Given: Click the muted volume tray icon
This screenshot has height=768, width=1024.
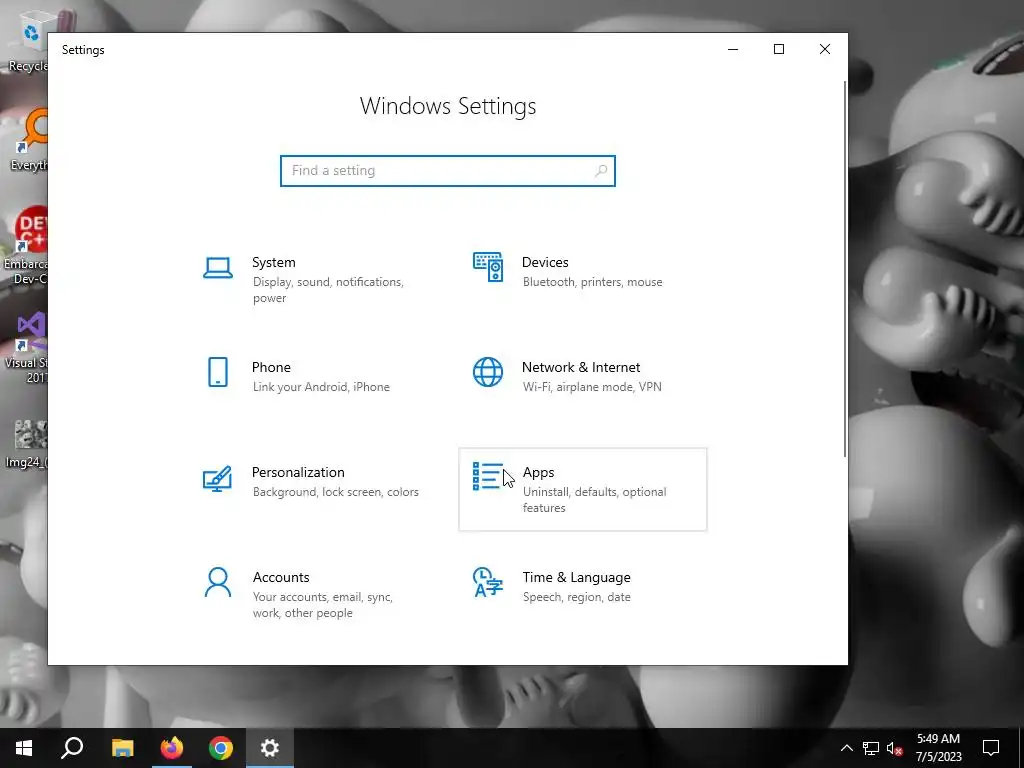Looking at the screenshot, I should coord(895,748).
